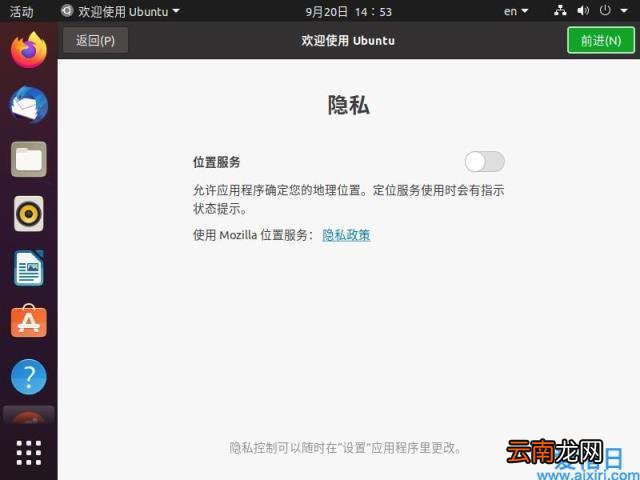Click the network status icon

[x=560, y=11]
